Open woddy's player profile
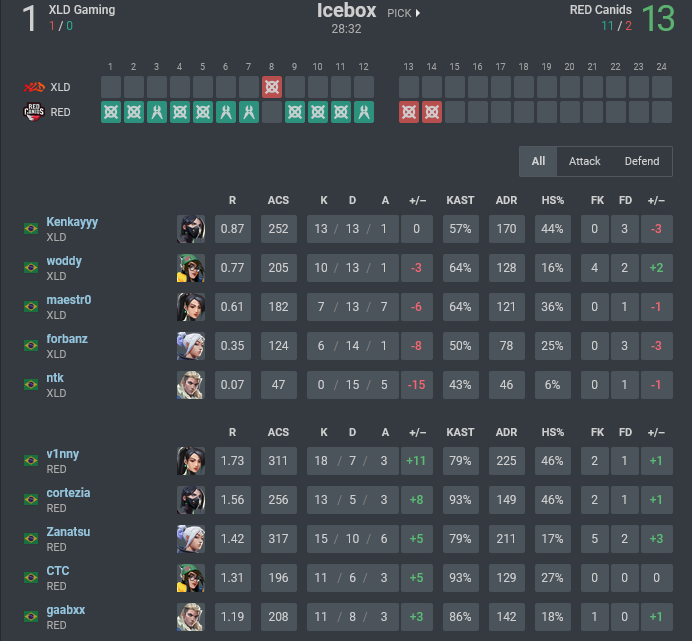Screen dimensions: 692x641 coord(64,260)
